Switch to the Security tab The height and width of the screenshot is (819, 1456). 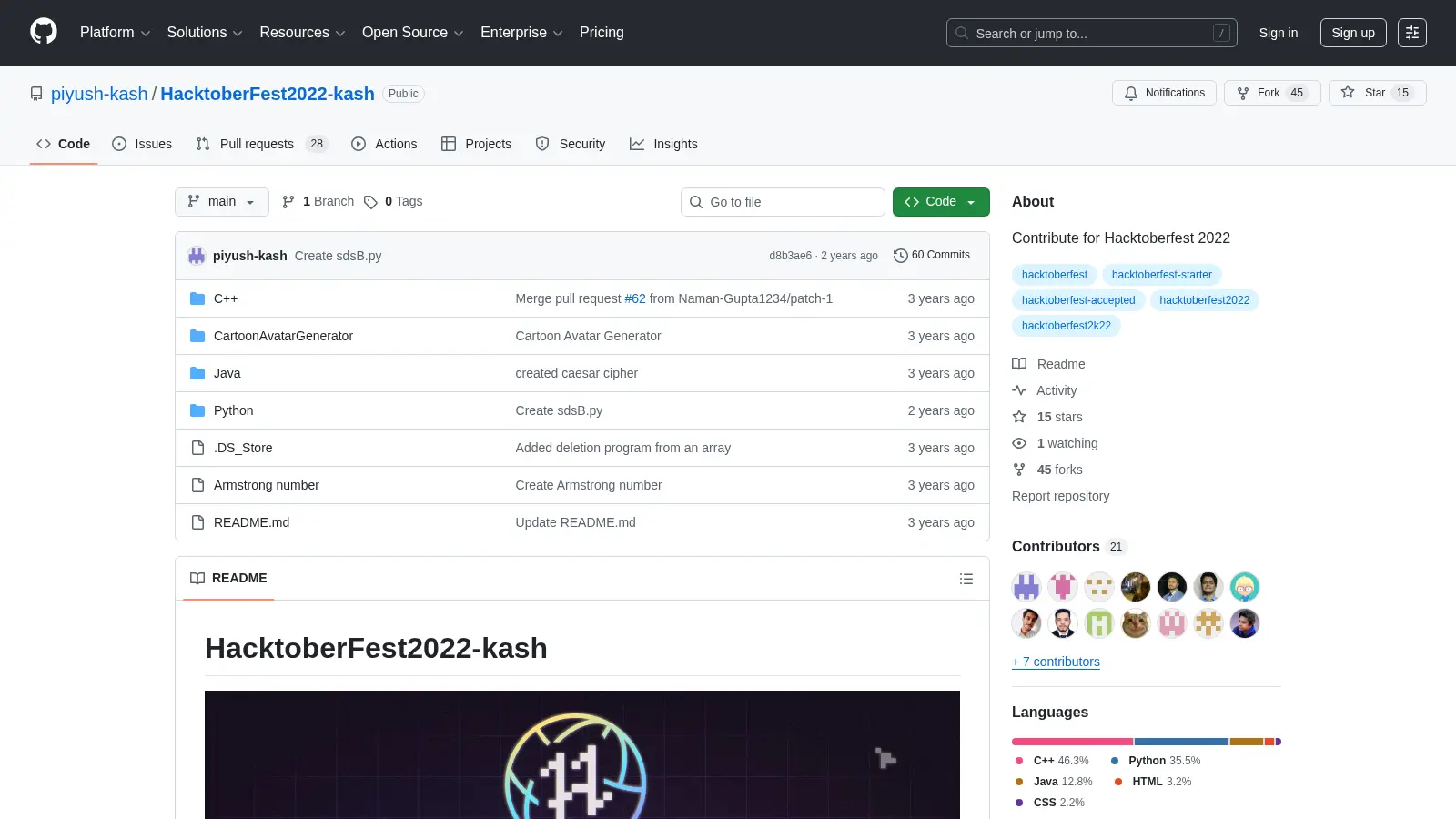(x=571, y=144)
